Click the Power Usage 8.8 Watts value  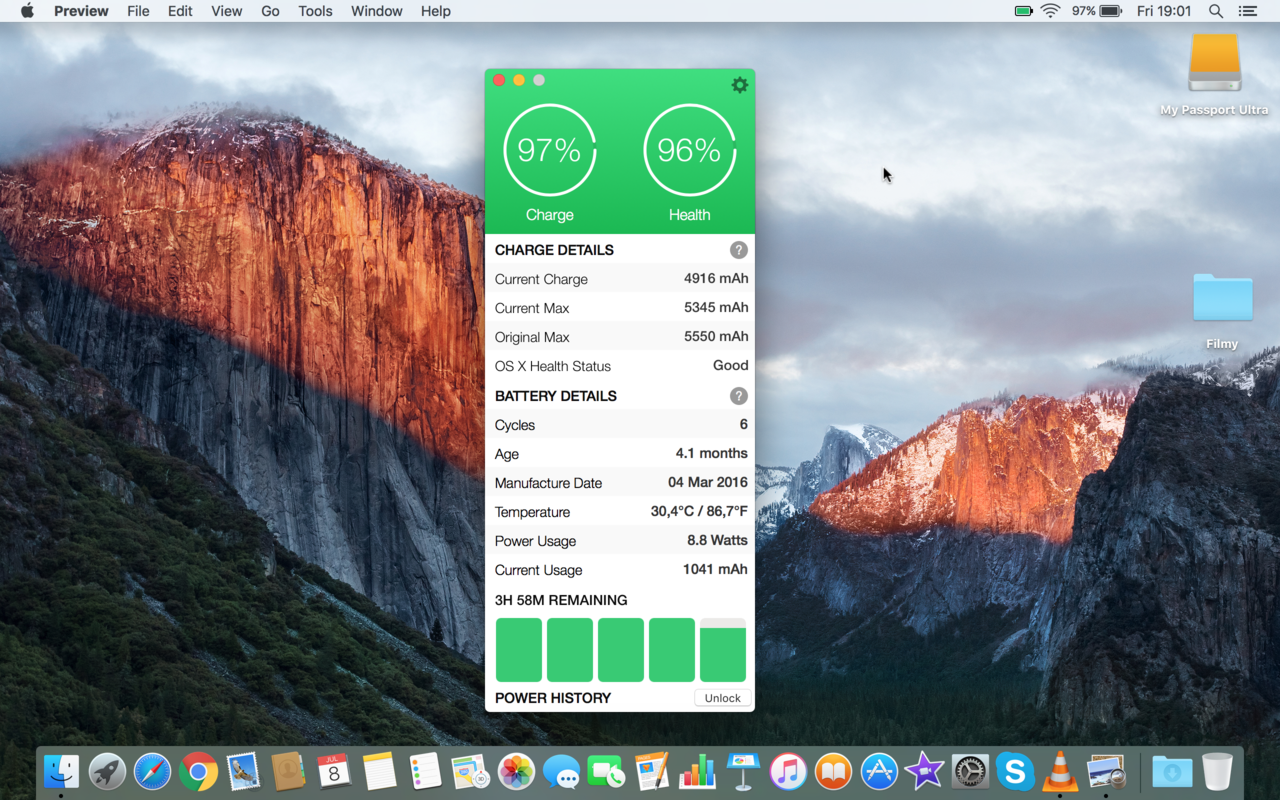717,540
